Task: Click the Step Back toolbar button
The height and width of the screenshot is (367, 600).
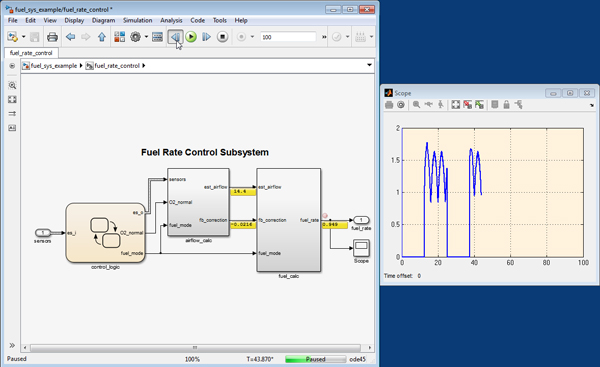Action: click(x=175, y=37)
